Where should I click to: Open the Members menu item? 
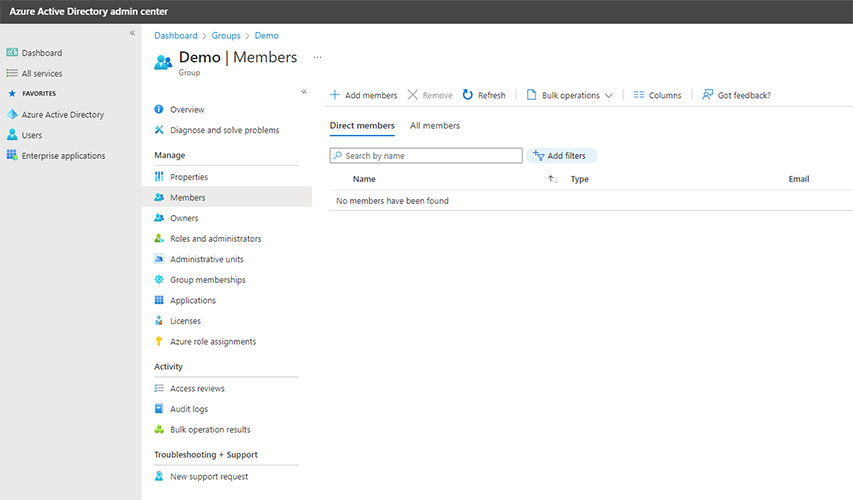click(x=226, y=197)
